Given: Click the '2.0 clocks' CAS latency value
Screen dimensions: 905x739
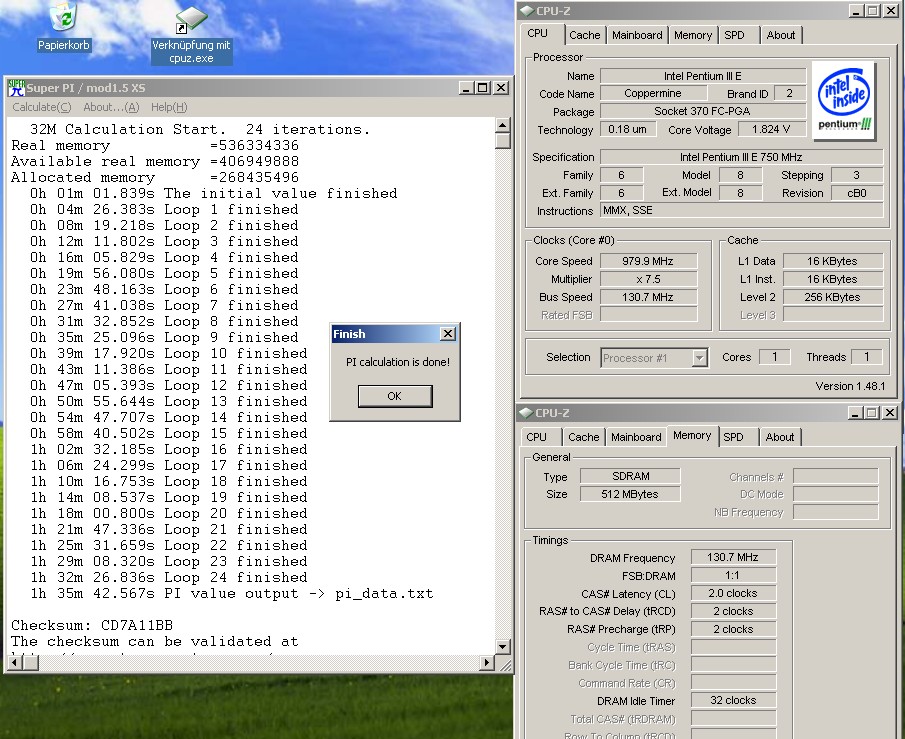Looking at the screenshot, I should (733, 593).
